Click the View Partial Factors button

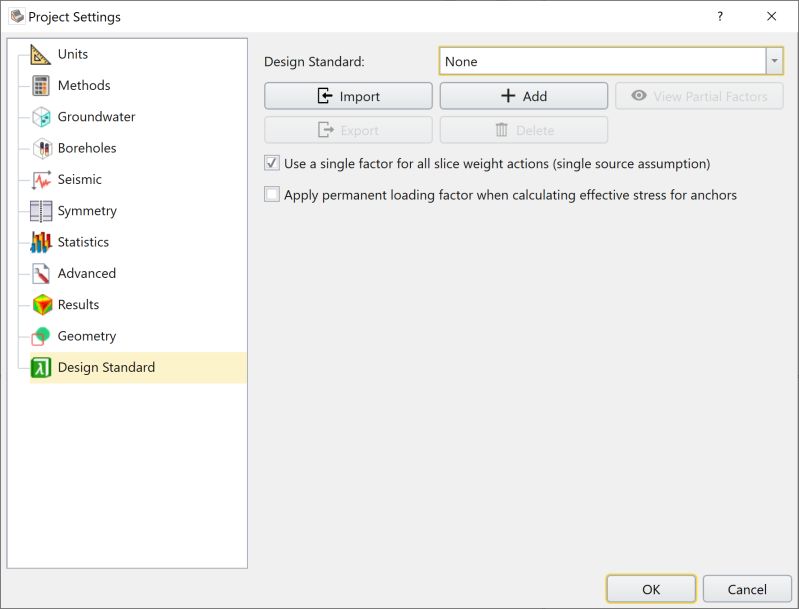click(699, 96)
